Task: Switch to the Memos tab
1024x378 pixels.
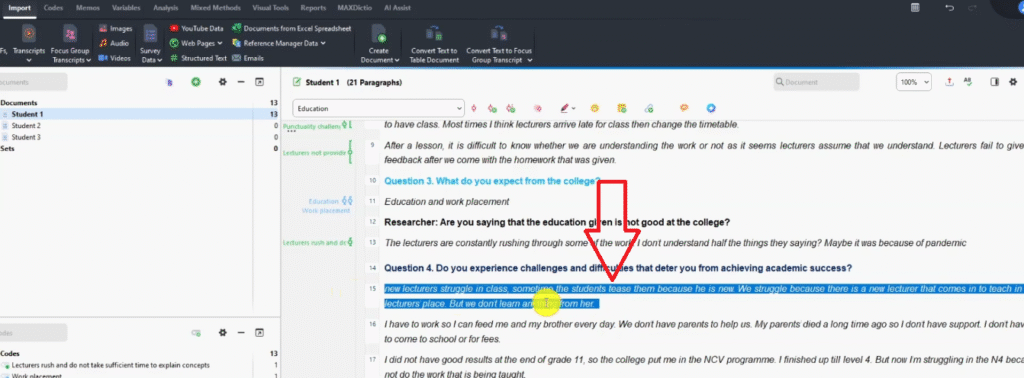Action: click(88, 8)
